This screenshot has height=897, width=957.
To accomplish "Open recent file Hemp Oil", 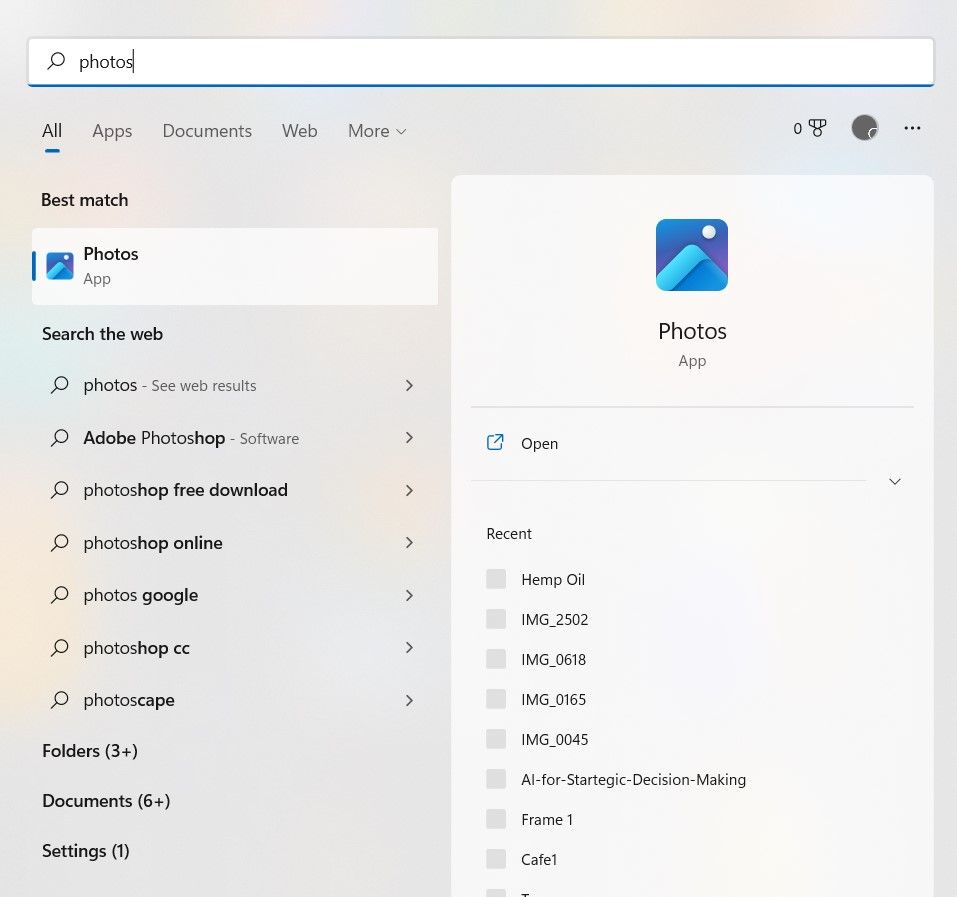I will click(x=553, y=579).
